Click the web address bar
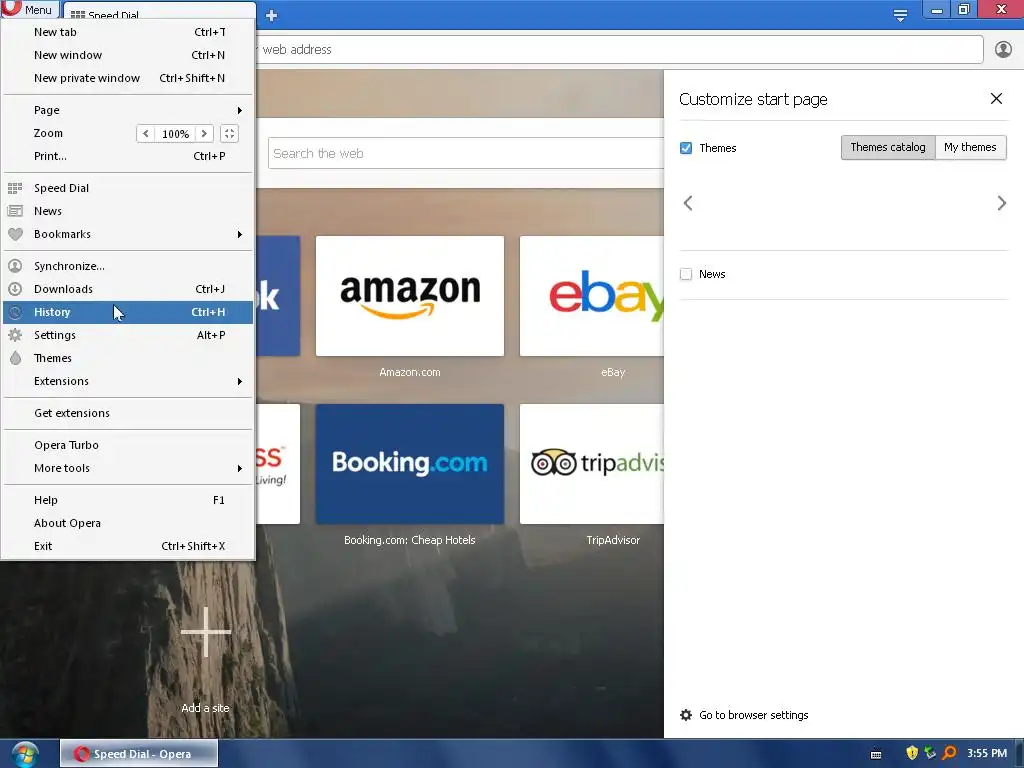The height and width of the screenshot is (768, 1024). click(x=619, y=50)
